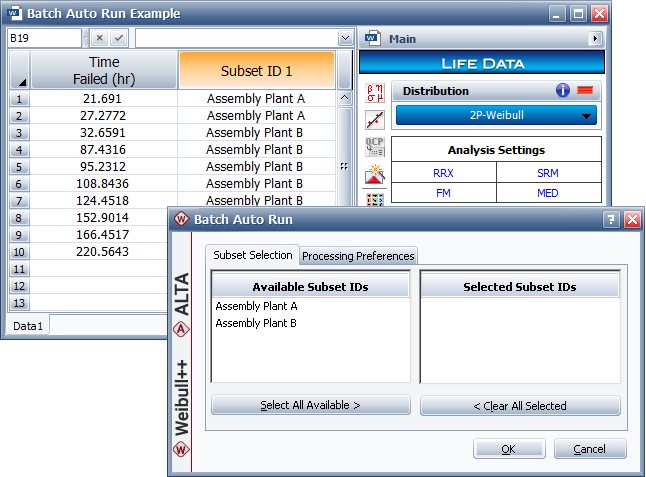Open the probability plot icon
Viewport: 646px width, 477px height.
click(375, 121)
